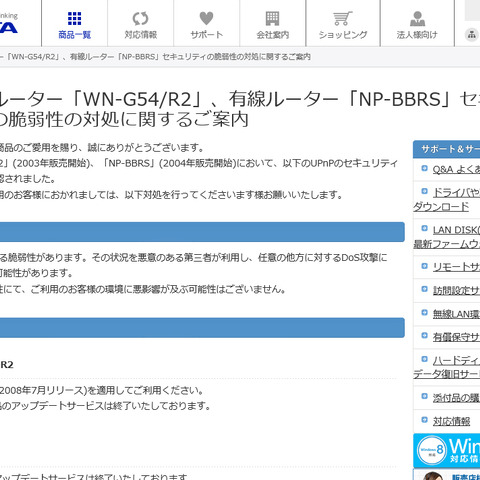Open the 無線LAN環 sidebar link
480x480 pixels.
coord(456,314)
